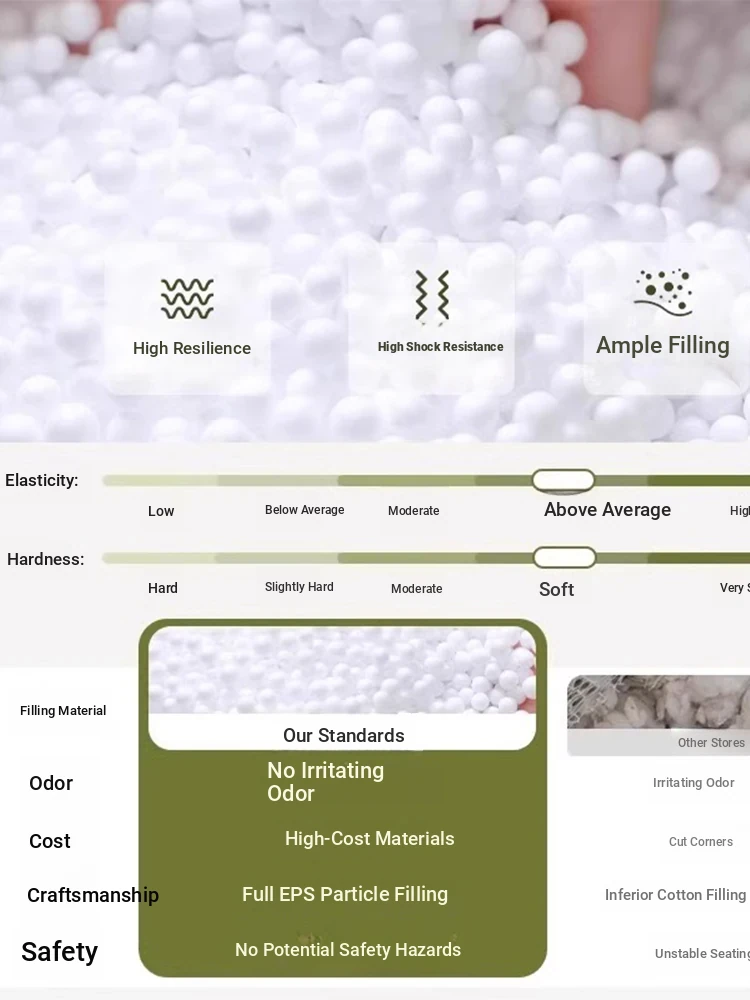Click the Filling Material row label
This screenshot has height=1000, width=750.
pos(63,711)
